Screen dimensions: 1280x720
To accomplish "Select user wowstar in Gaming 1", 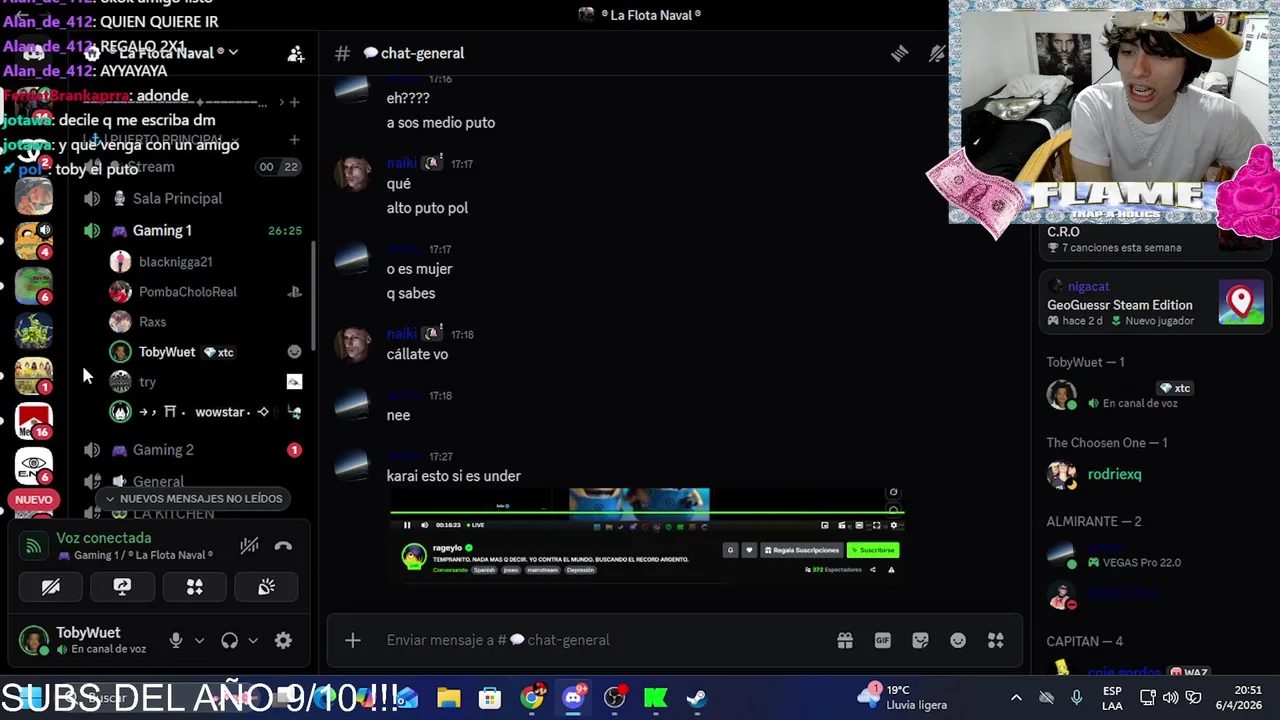I will click(x=205, y=412).
